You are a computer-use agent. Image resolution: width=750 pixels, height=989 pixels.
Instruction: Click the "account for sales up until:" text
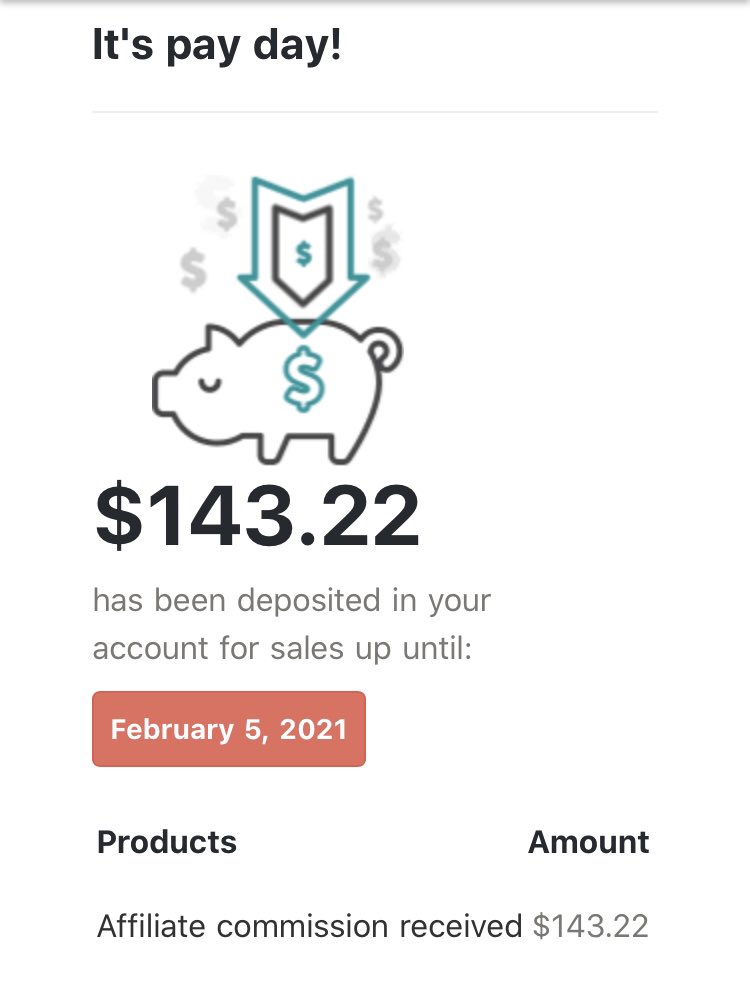[283, 648]
